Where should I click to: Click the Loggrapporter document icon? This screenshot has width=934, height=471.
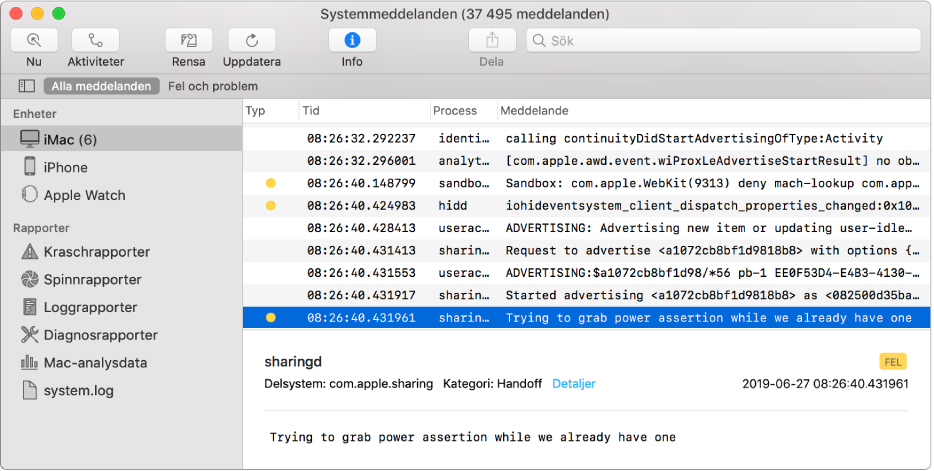click(29, 307)
